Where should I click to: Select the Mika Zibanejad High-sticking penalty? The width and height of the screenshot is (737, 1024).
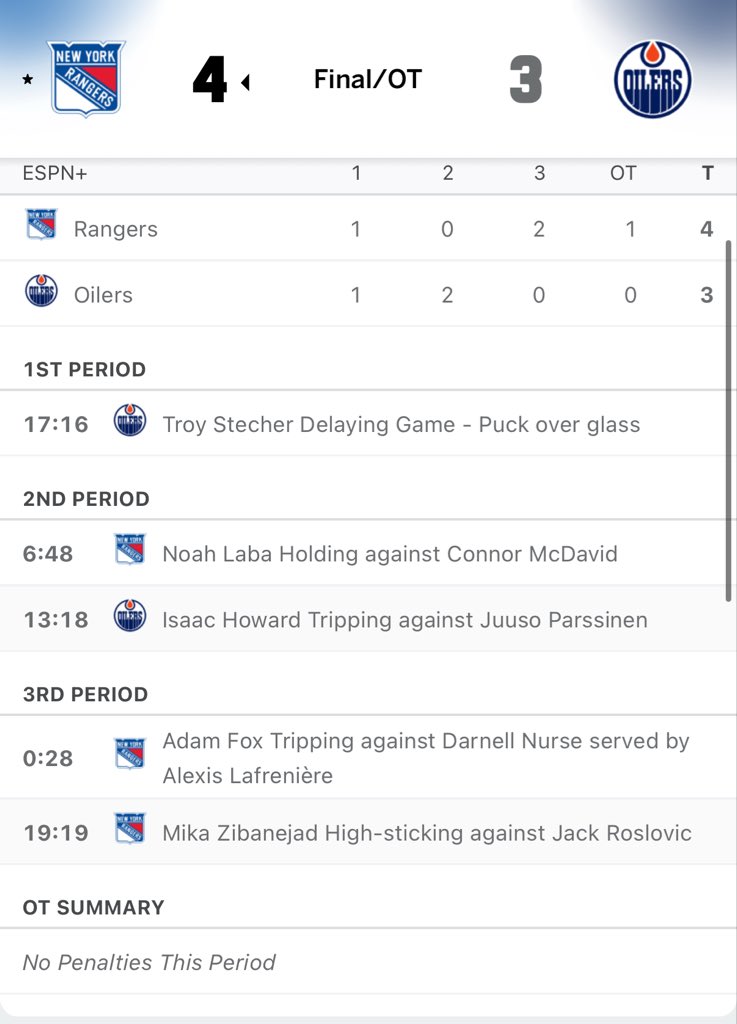coord(427,832)
